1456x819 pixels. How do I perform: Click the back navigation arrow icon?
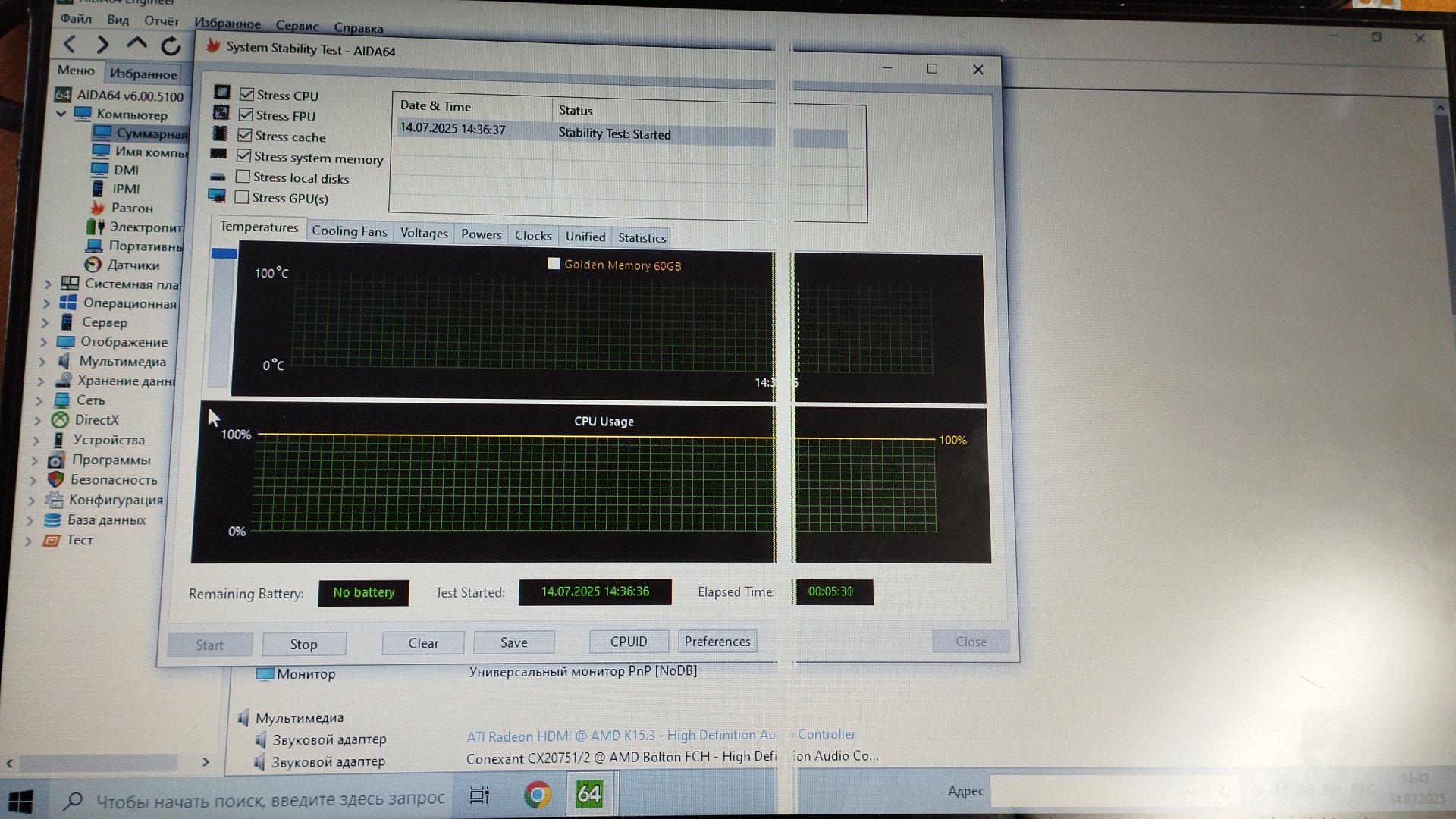70,44
